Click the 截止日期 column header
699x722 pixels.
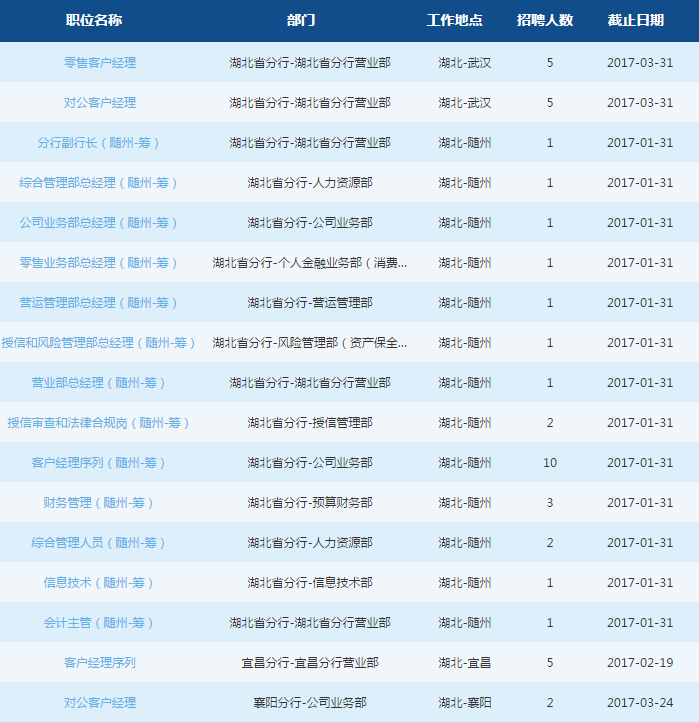point(635,21)
